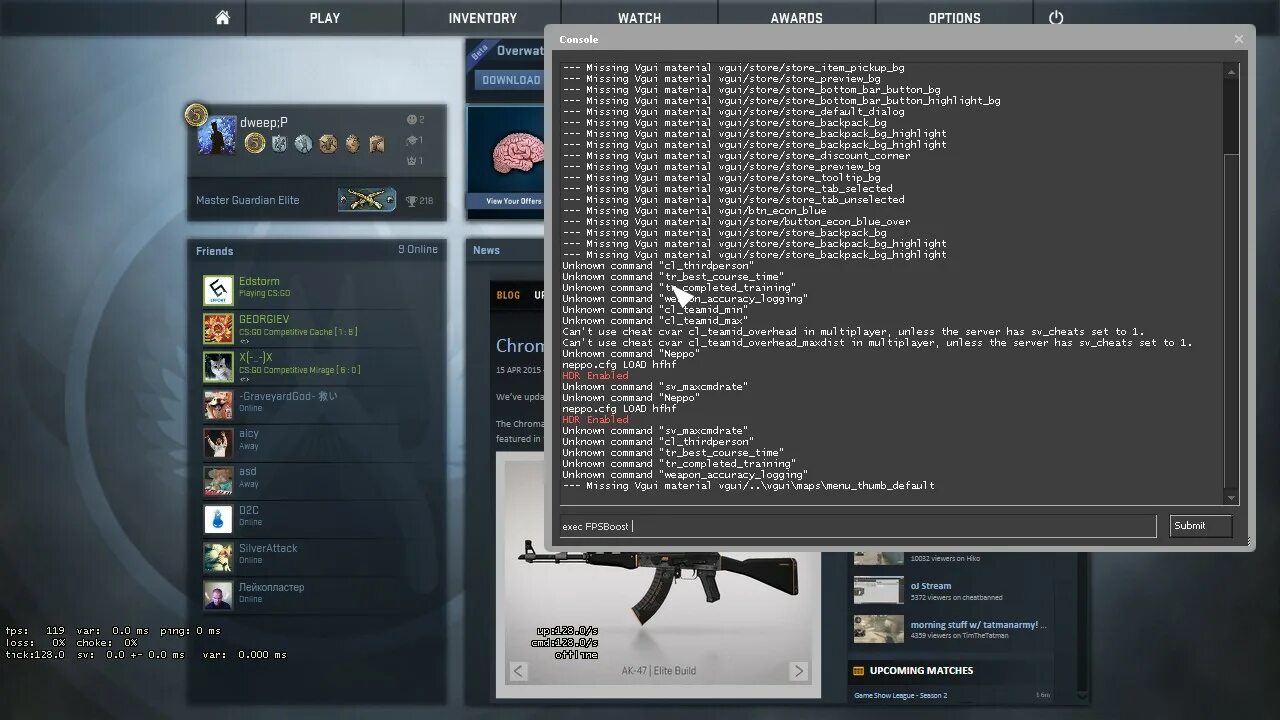Image resolution: width=1280 pixels, height=720 pixels.
Task: Click the UPCOMING MATCHES calendar icon
Action: 857,670
